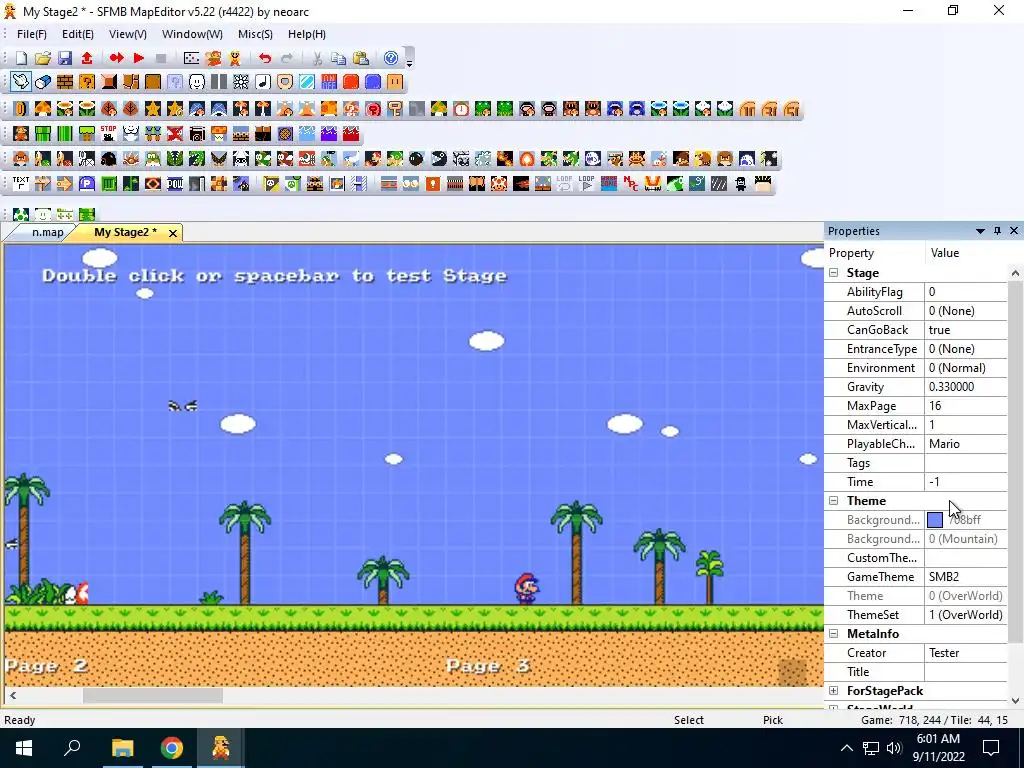Screen dimensions: 1024x768
Task: Select the hand pointer tool
Action: point(21,82)
